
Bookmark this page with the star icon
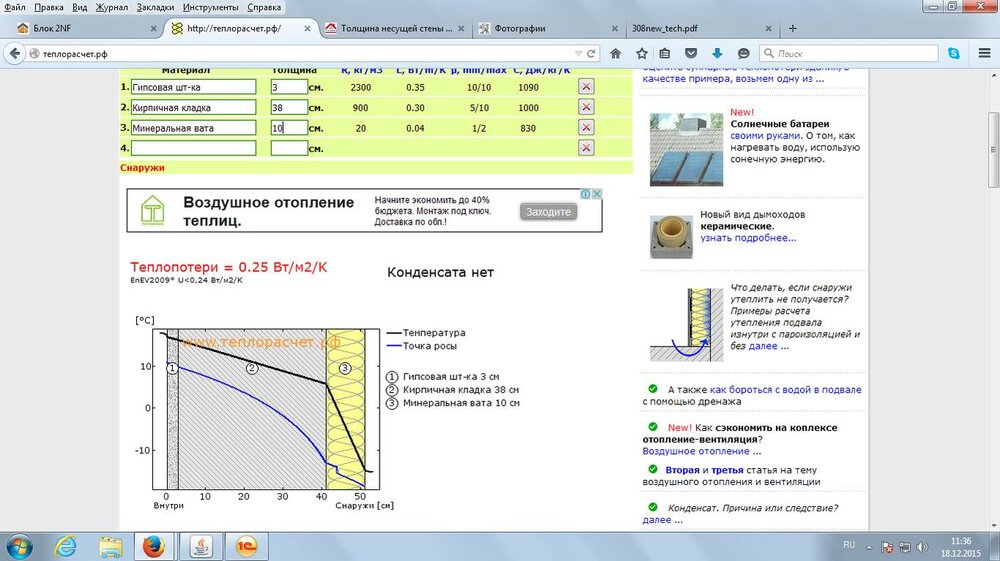(x=641, y=53)
